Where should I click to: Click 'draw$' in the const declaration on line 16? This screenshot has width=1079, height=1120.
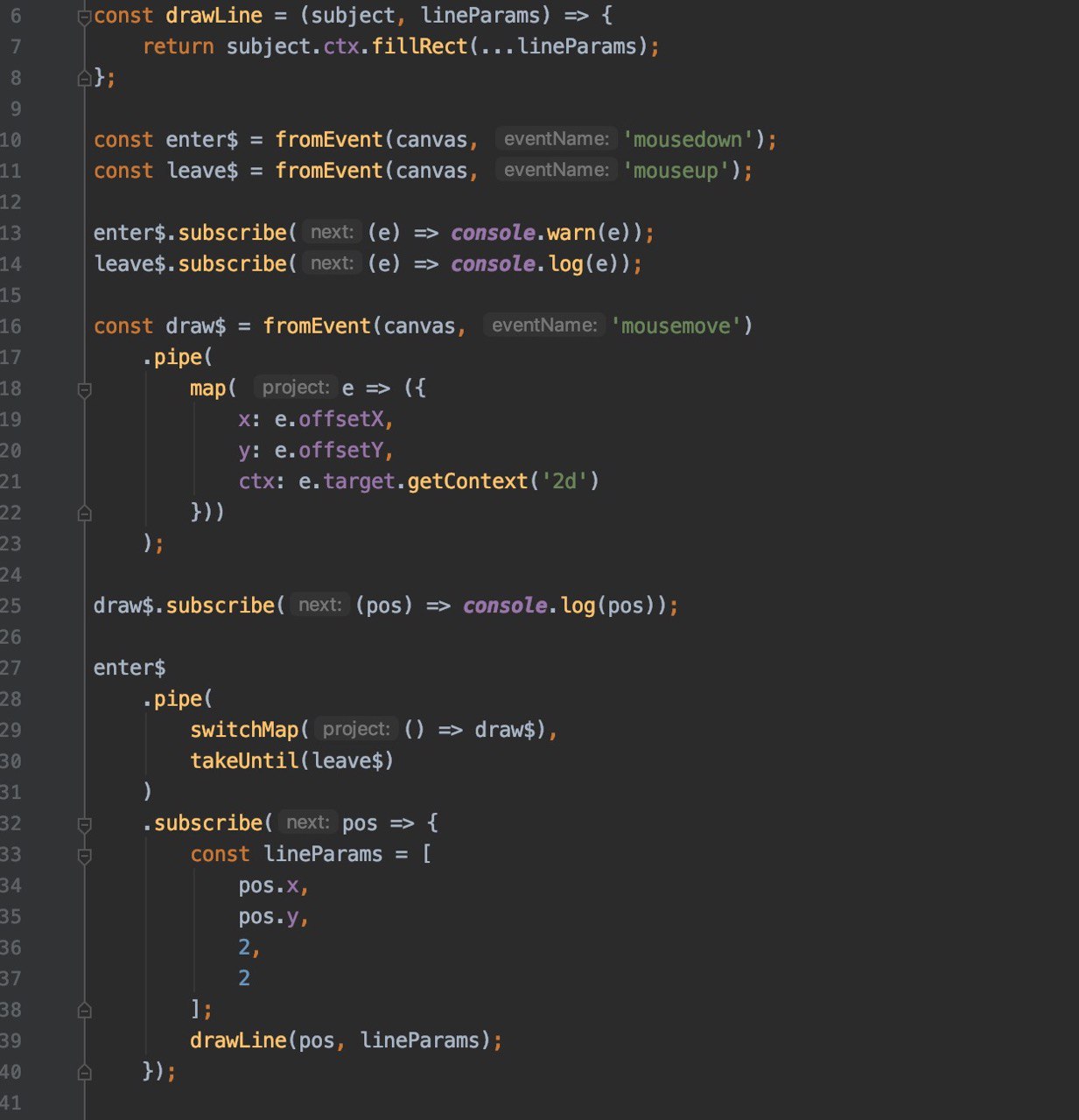(x=195, y=326)
